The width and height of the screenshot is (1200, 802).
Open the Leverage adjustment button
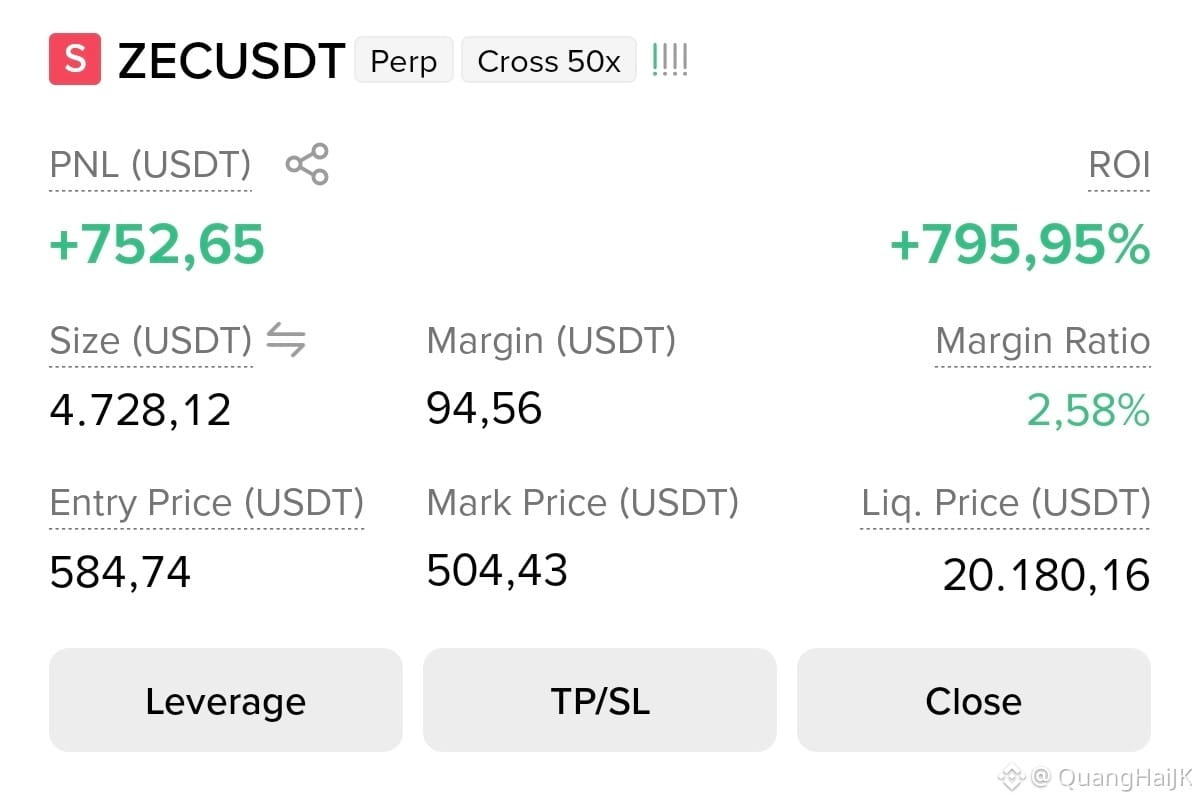pos(226,700)
